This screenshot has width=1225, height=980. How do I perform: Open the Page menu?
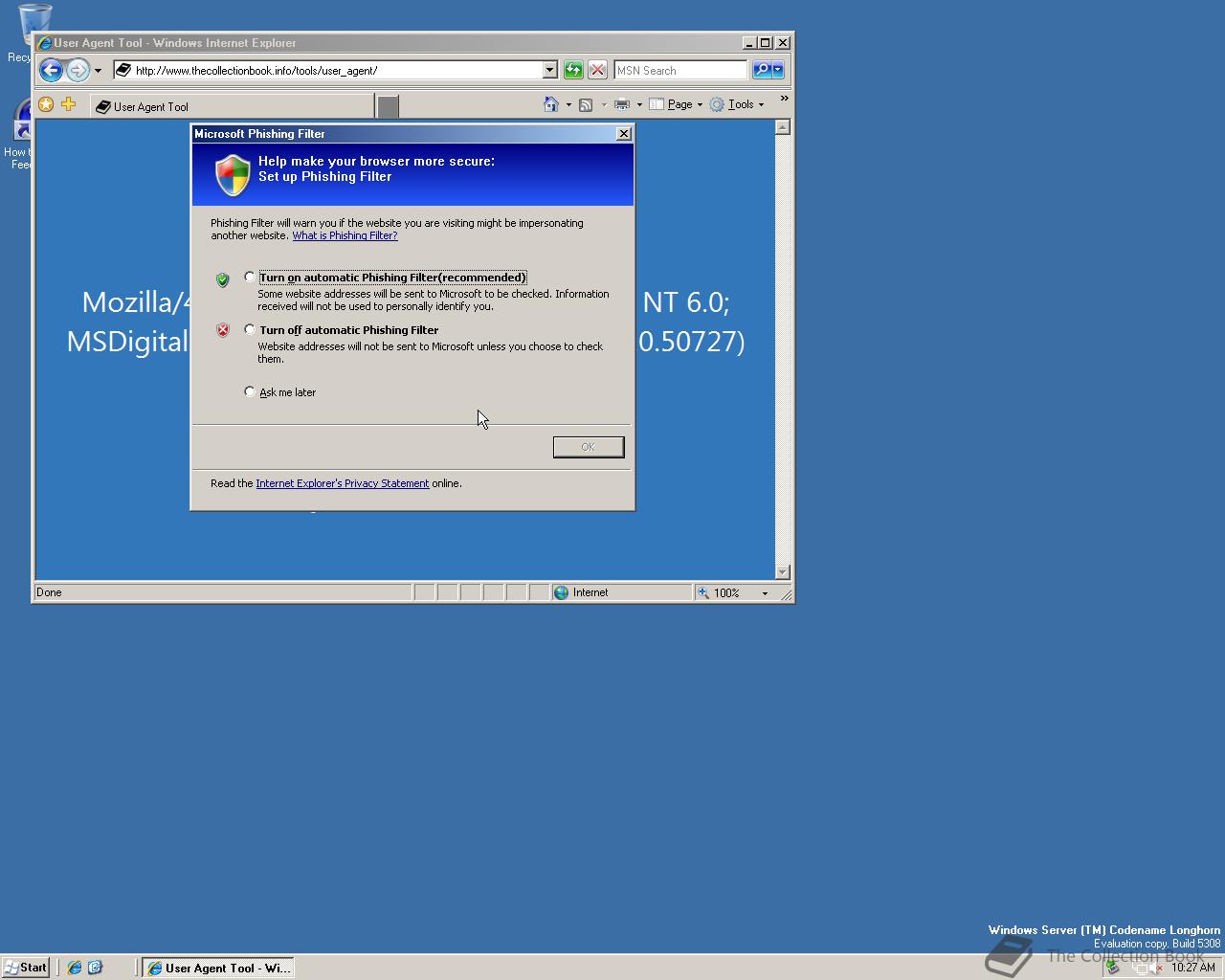pyautogui.click(x=676, y=104)
